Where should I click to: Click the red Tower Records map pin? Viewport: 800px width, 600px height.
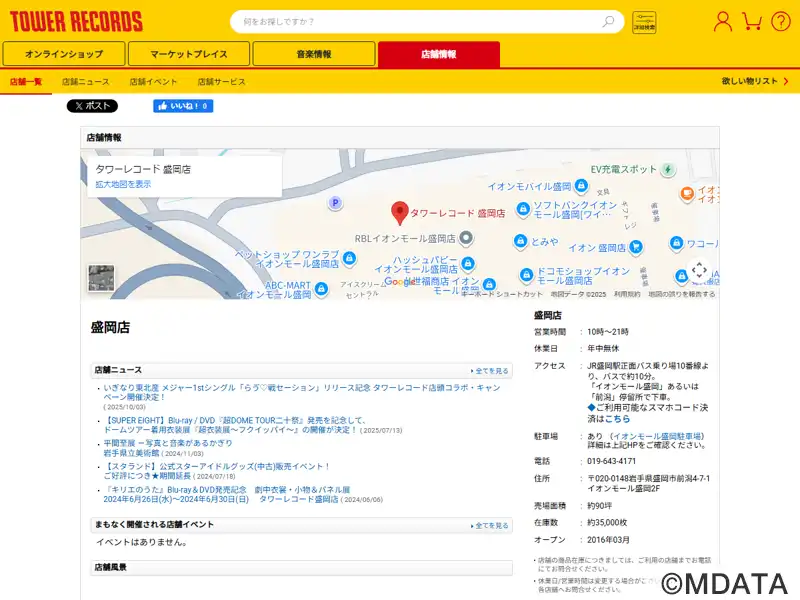[x=399, y=213]
